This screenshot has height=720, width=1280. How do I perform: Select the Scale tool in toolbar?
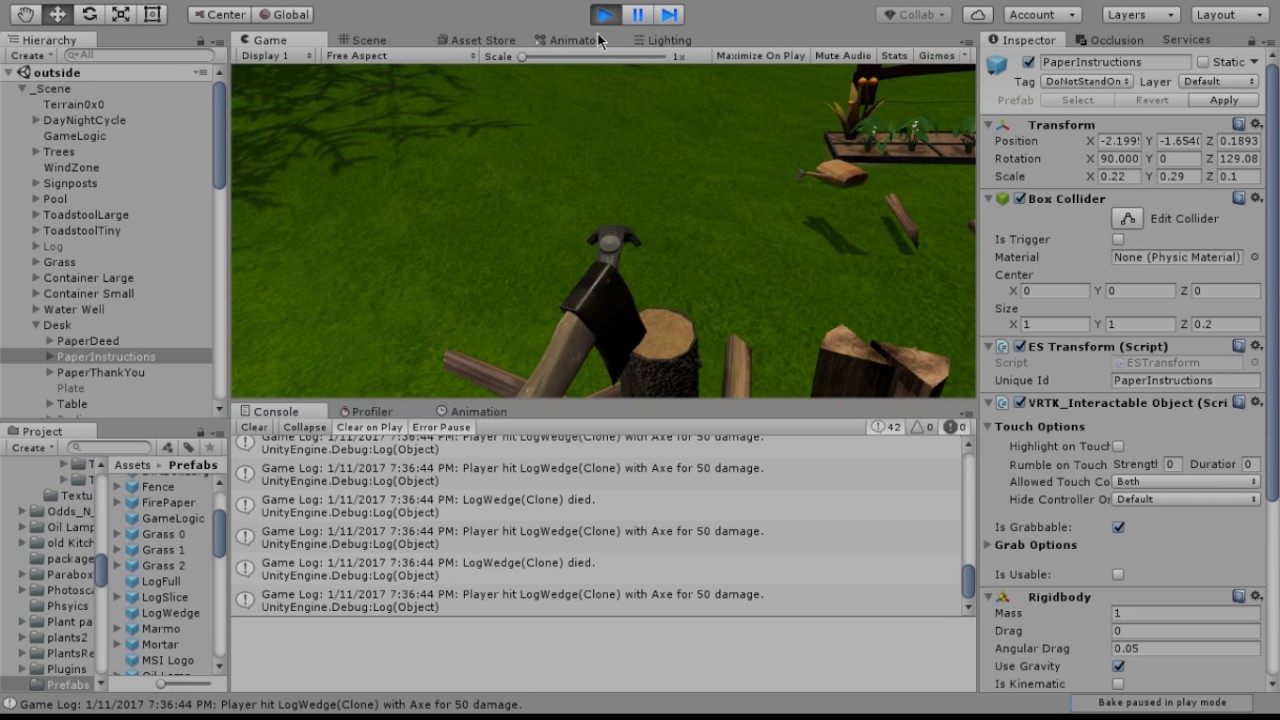(x=121, y=14)
